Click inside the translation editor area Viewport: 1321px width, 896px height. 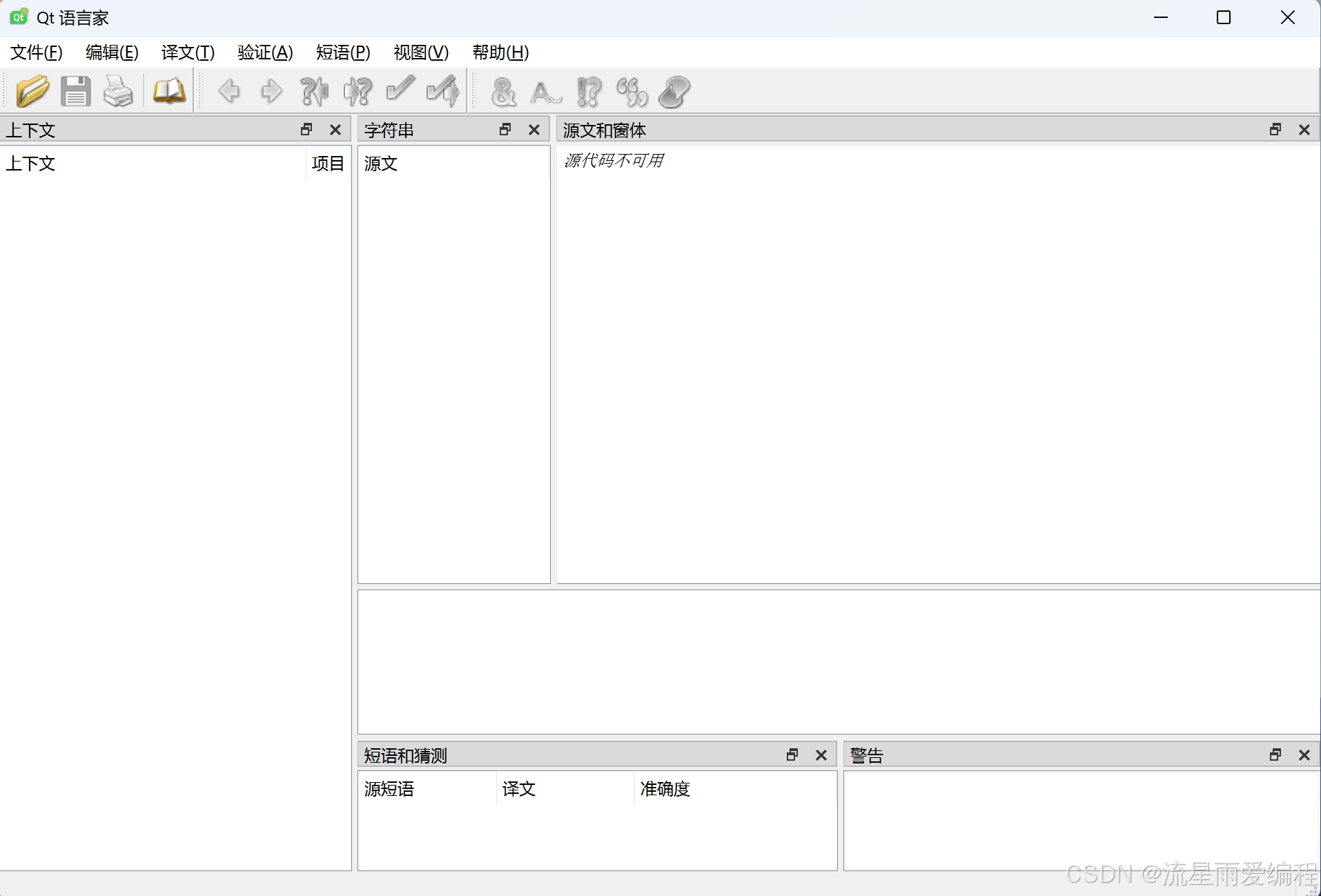click(839, 661)
